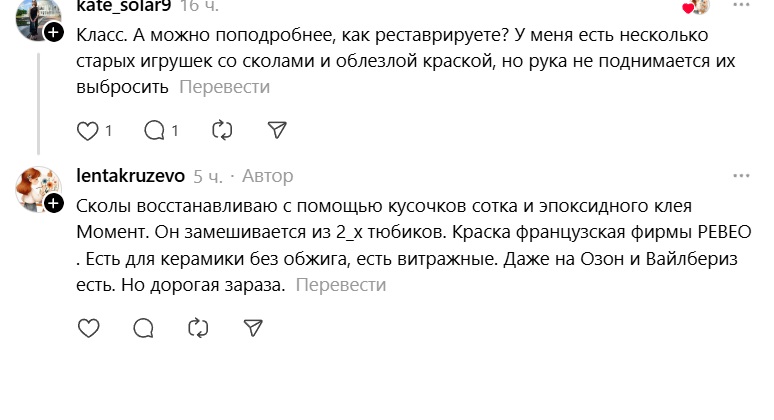This screenshot has width=774, height=420.
Task: Reply to lentakruzevo's comment
Action: [x=143, y=328]
